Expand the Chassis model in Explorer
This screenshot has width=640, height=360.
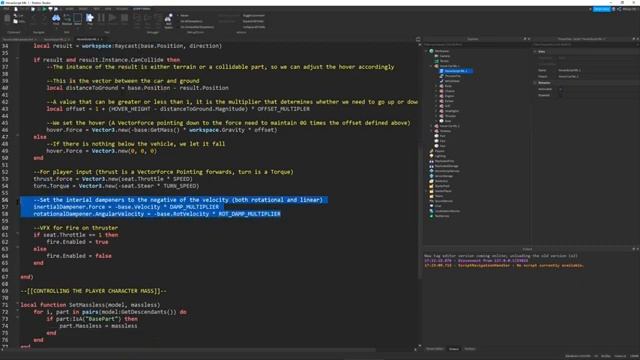tap(437, 91)
